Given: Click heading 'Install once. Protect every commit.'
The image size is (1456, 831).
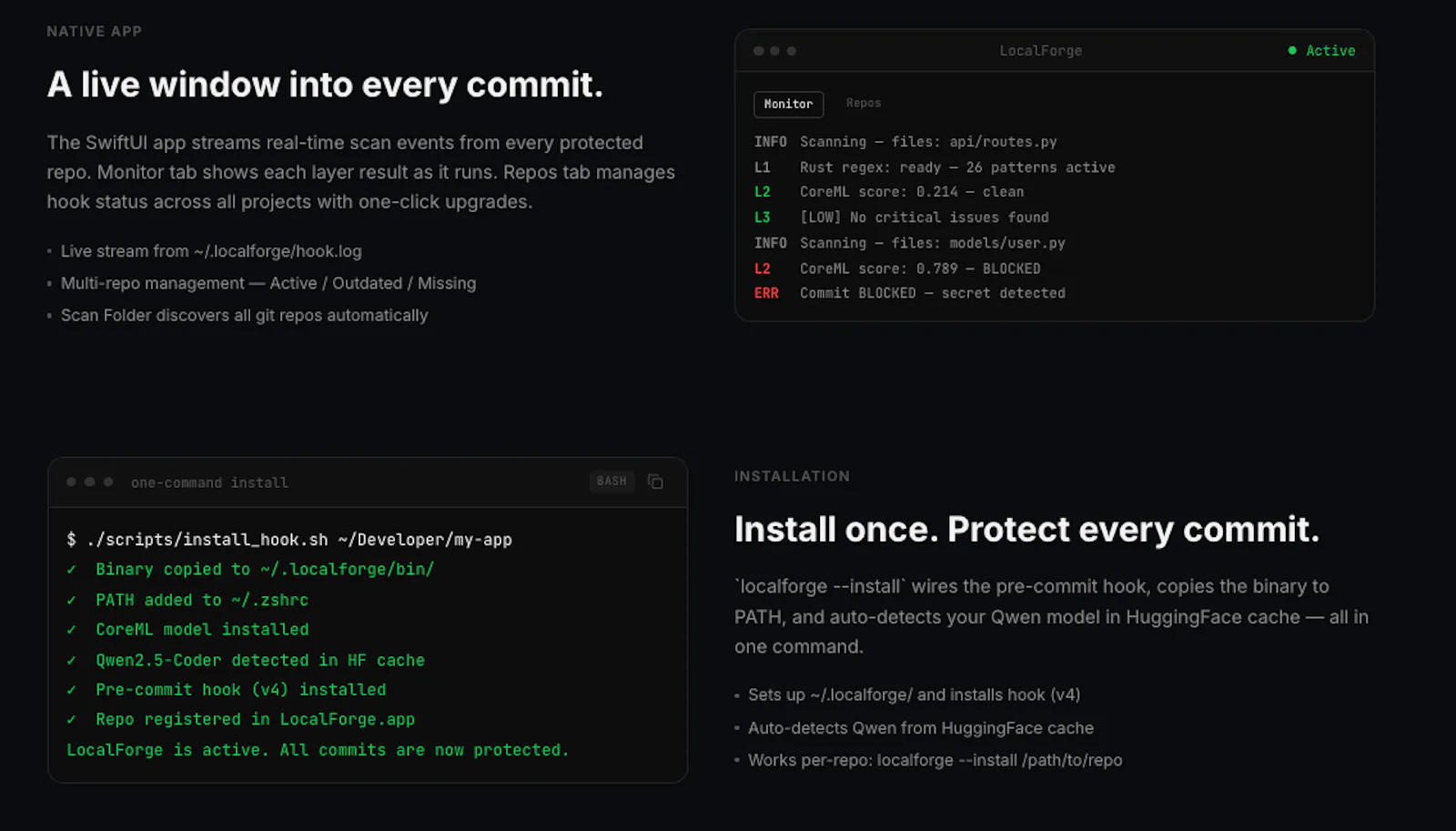Looking at the screenshot, I should tap(1026, 530).
